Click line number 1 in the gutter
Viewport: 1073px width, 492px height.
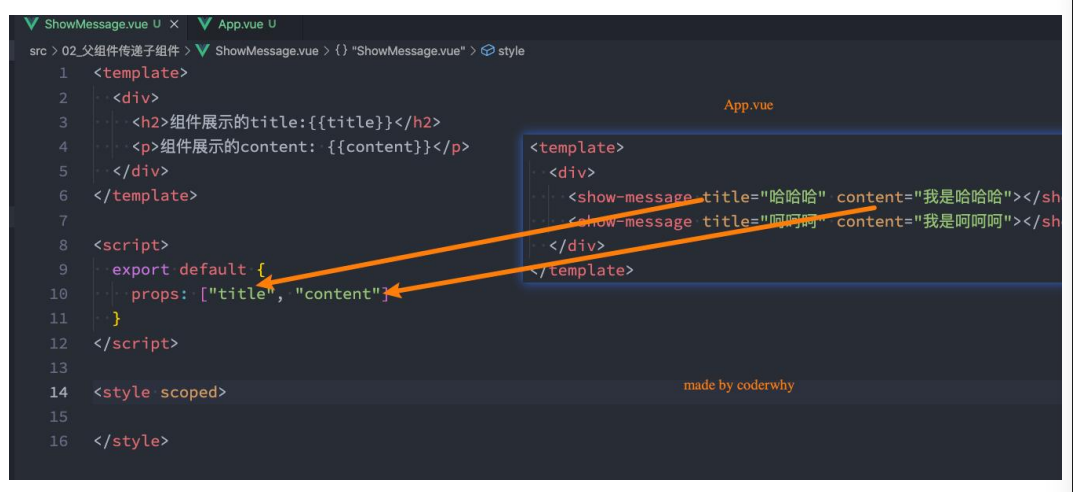[63, 73]
